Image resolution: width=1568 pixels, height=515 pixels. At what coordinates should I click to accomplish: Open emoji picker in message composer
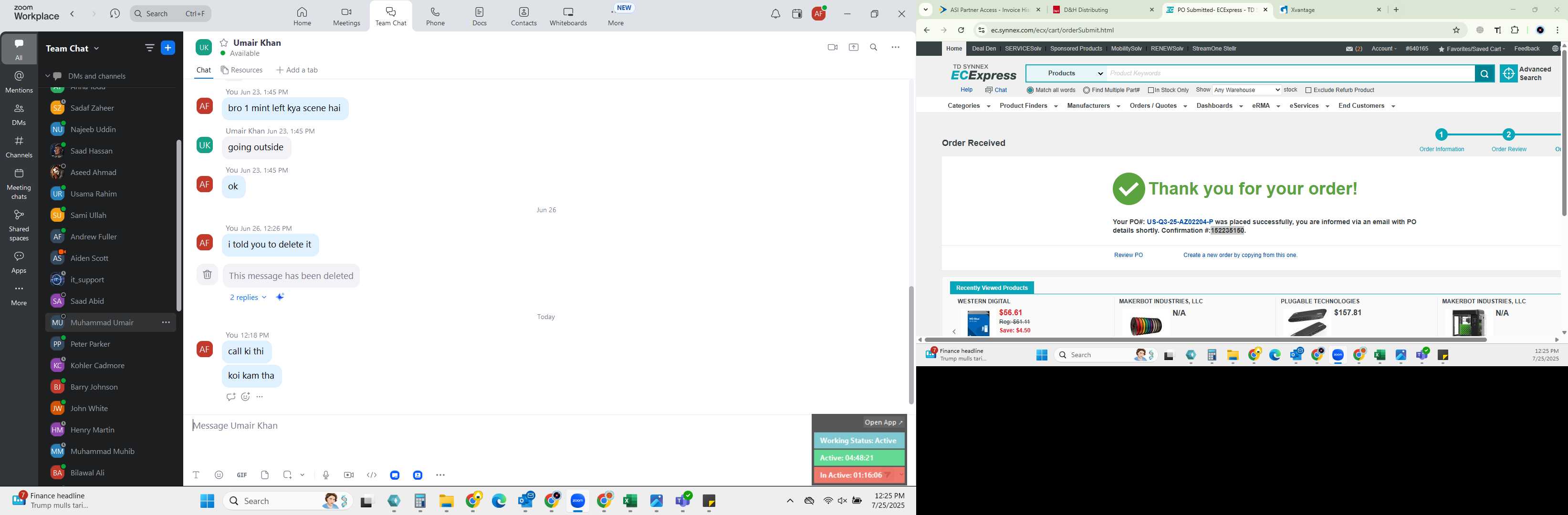pos(219,475)
